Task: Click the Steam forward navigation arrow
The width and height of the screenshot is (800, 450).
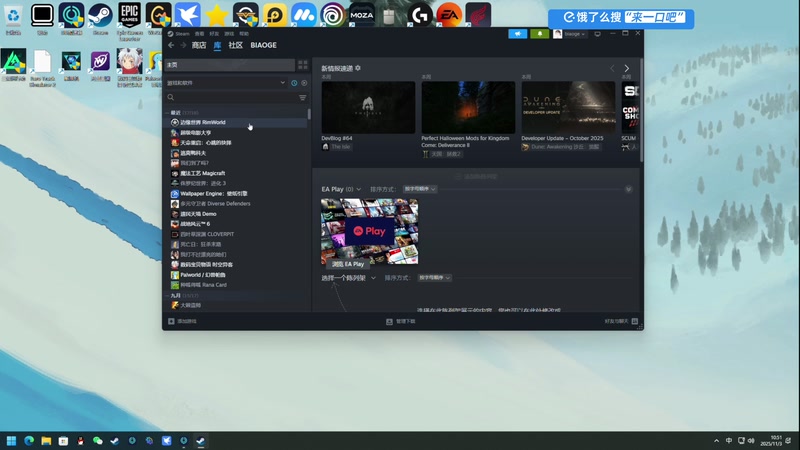Action: tap(183, 45)
